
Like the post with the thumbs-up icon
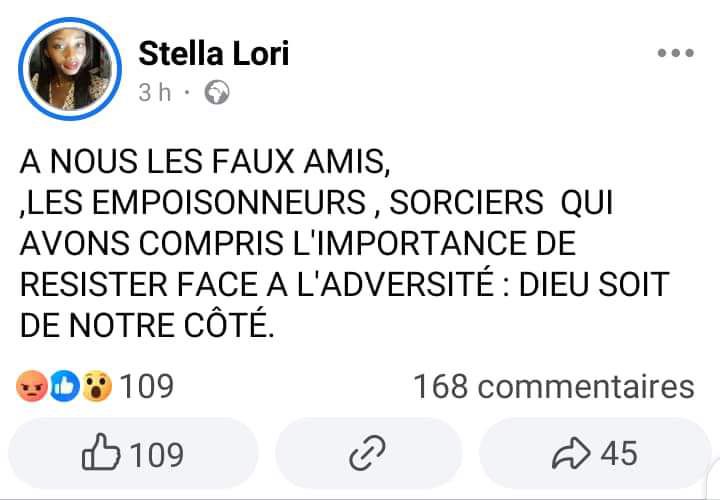(x=100, y=455)
